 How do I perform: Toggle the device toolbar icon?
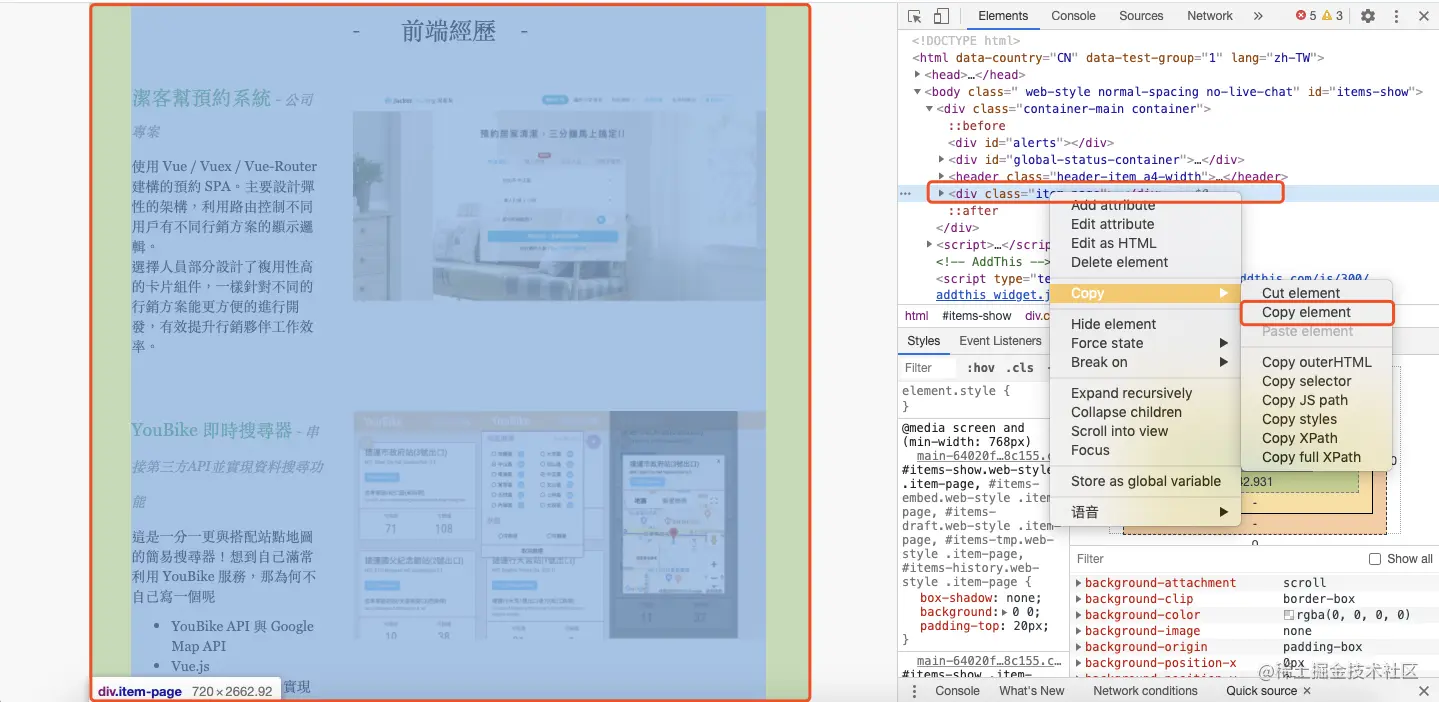coord(941,16)
